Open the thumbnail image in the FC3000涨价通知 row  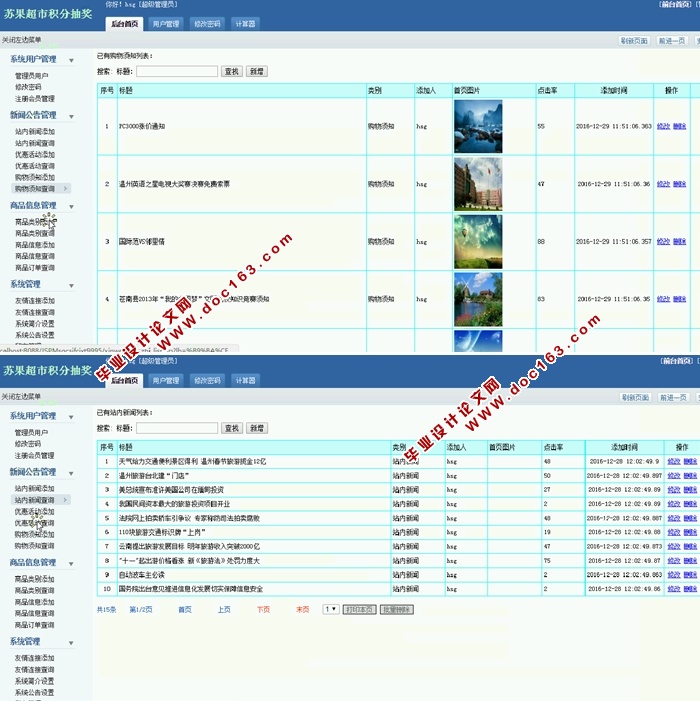point(478,126)
